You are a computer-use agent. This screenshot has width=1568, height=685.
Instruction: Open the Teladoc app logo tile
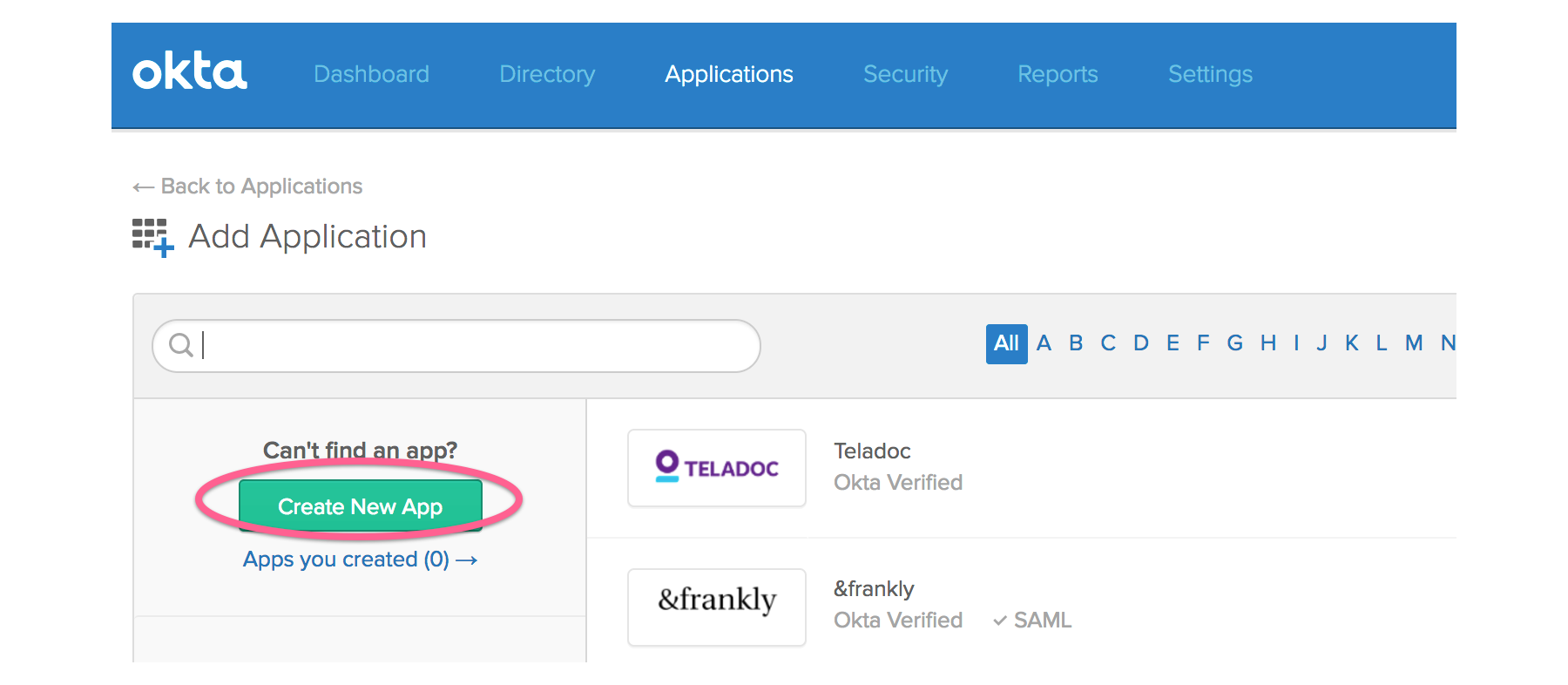716,468
